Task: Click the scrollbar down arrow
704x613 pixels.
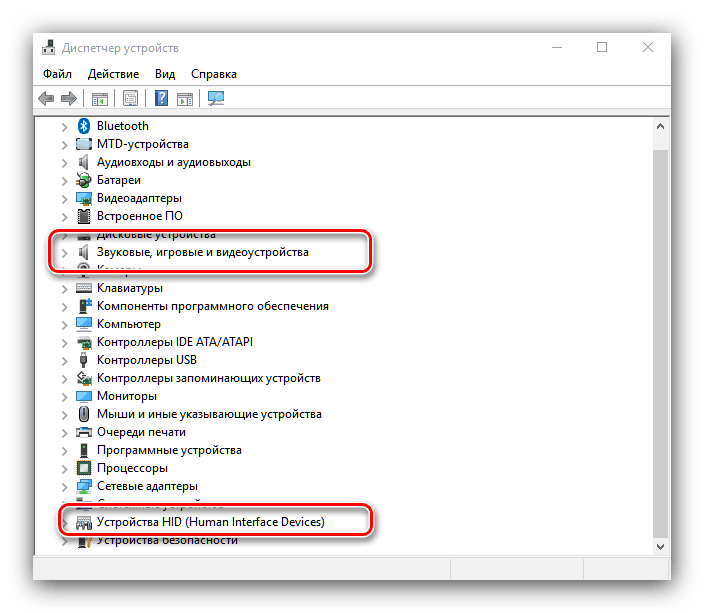Action: (660, 547)
